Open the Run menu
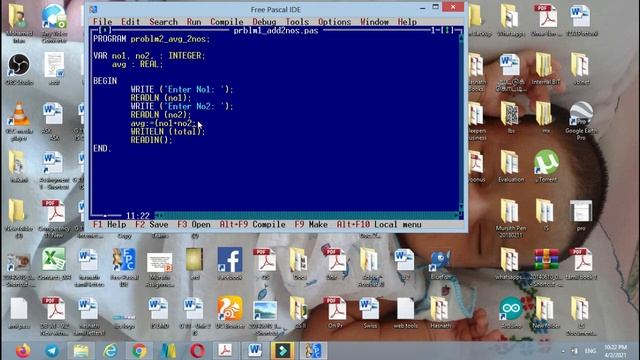Image resolution: width=640 pixels, height=360 pixels. pos(194,22)
